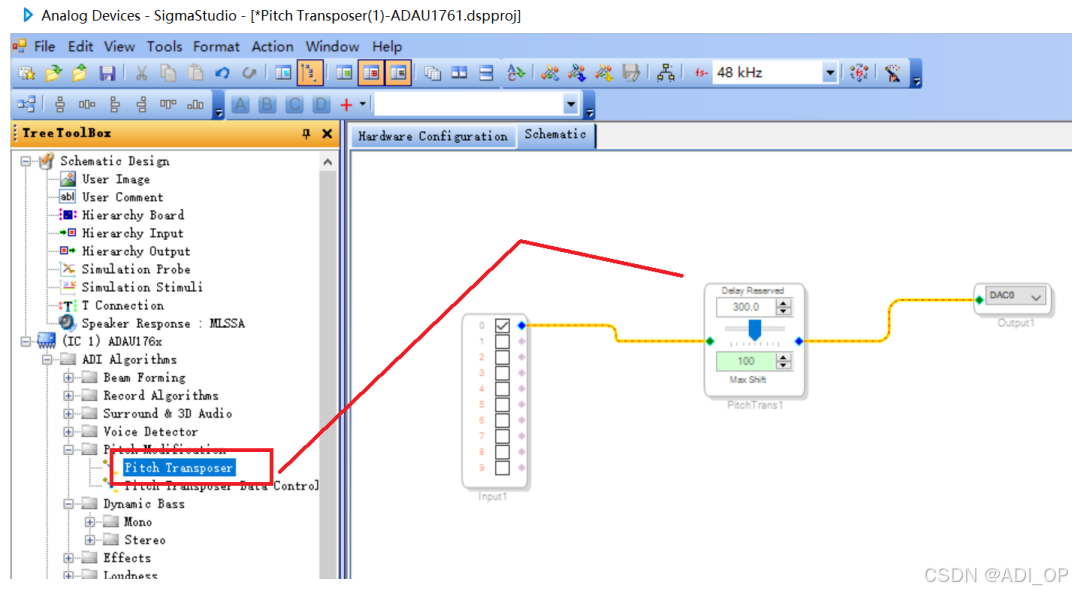Toggle the two-pane red view toolbar button

pos(371,73)
